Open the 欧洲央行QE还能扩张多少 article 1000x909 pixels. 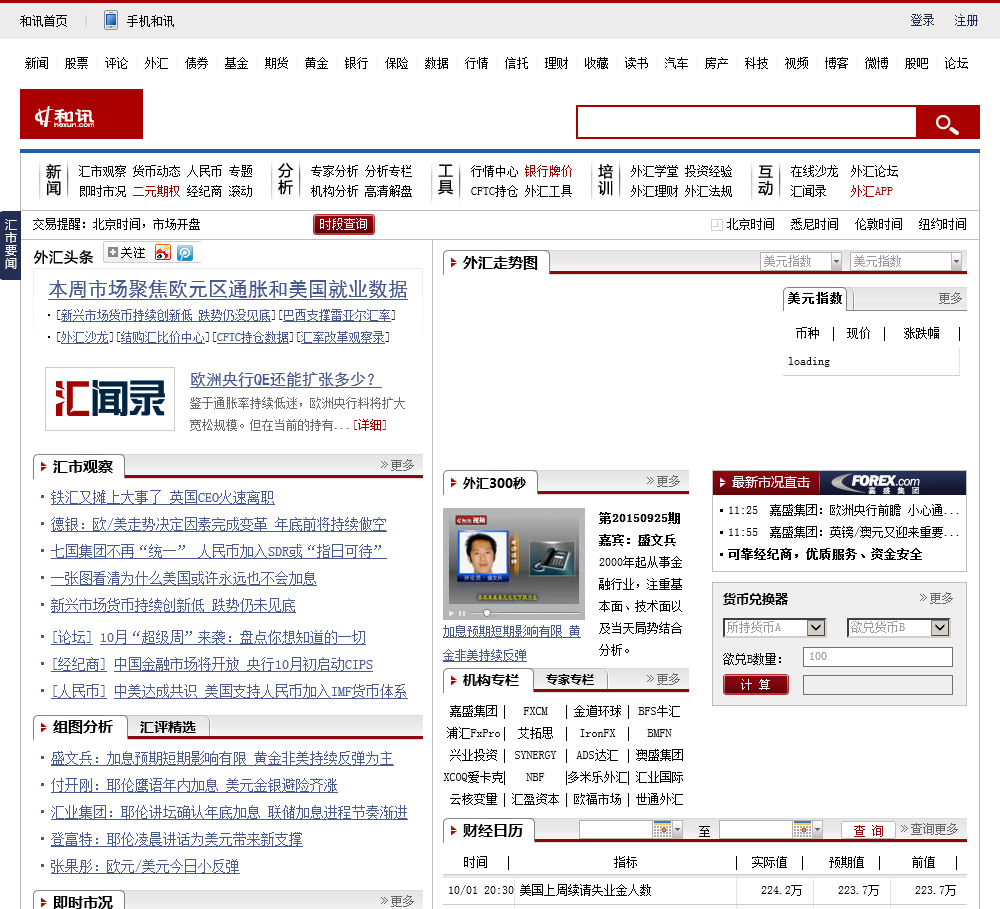285,380
